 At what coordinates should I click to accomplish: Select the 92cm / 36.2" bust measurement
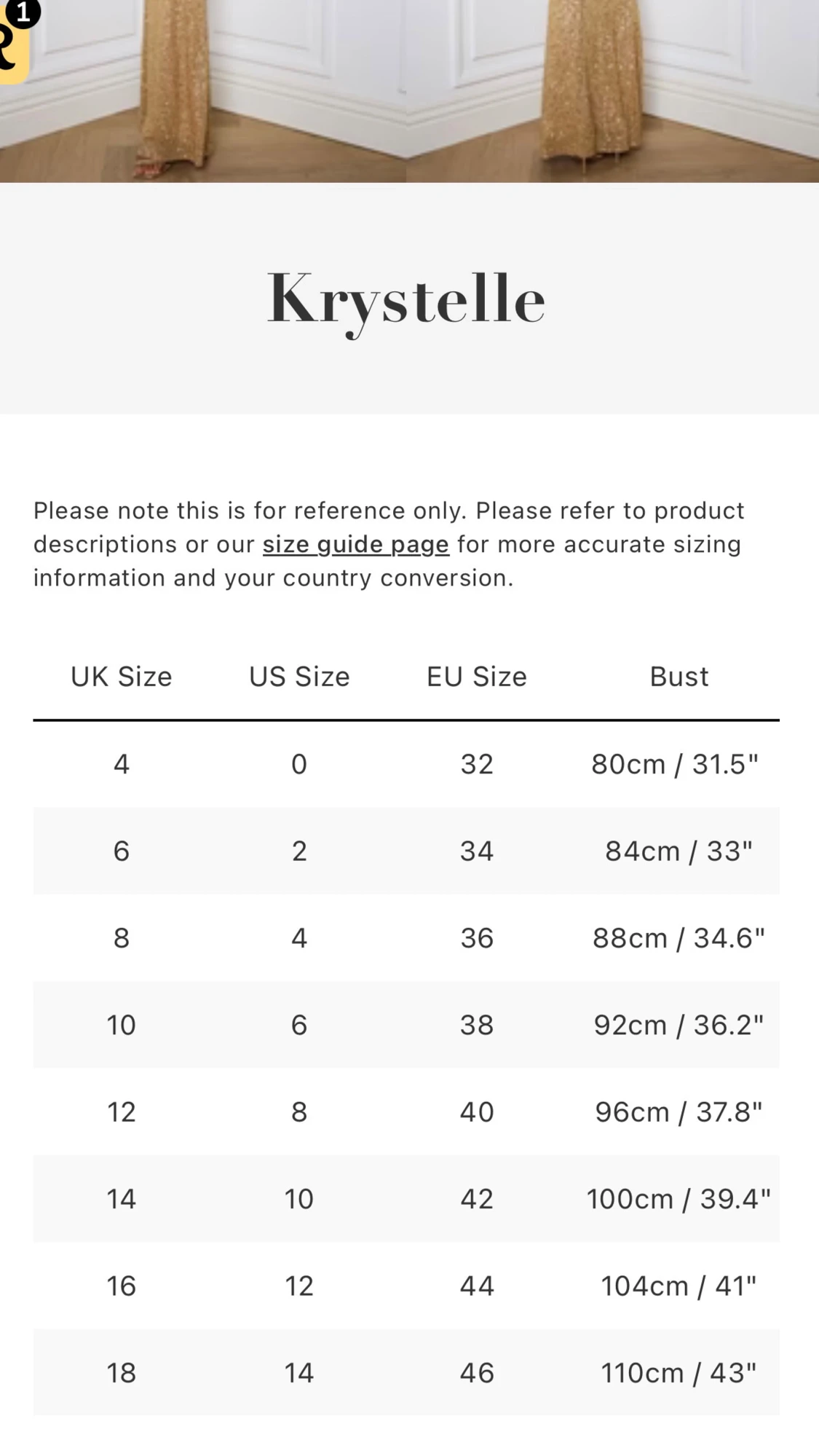[678, 1025]
